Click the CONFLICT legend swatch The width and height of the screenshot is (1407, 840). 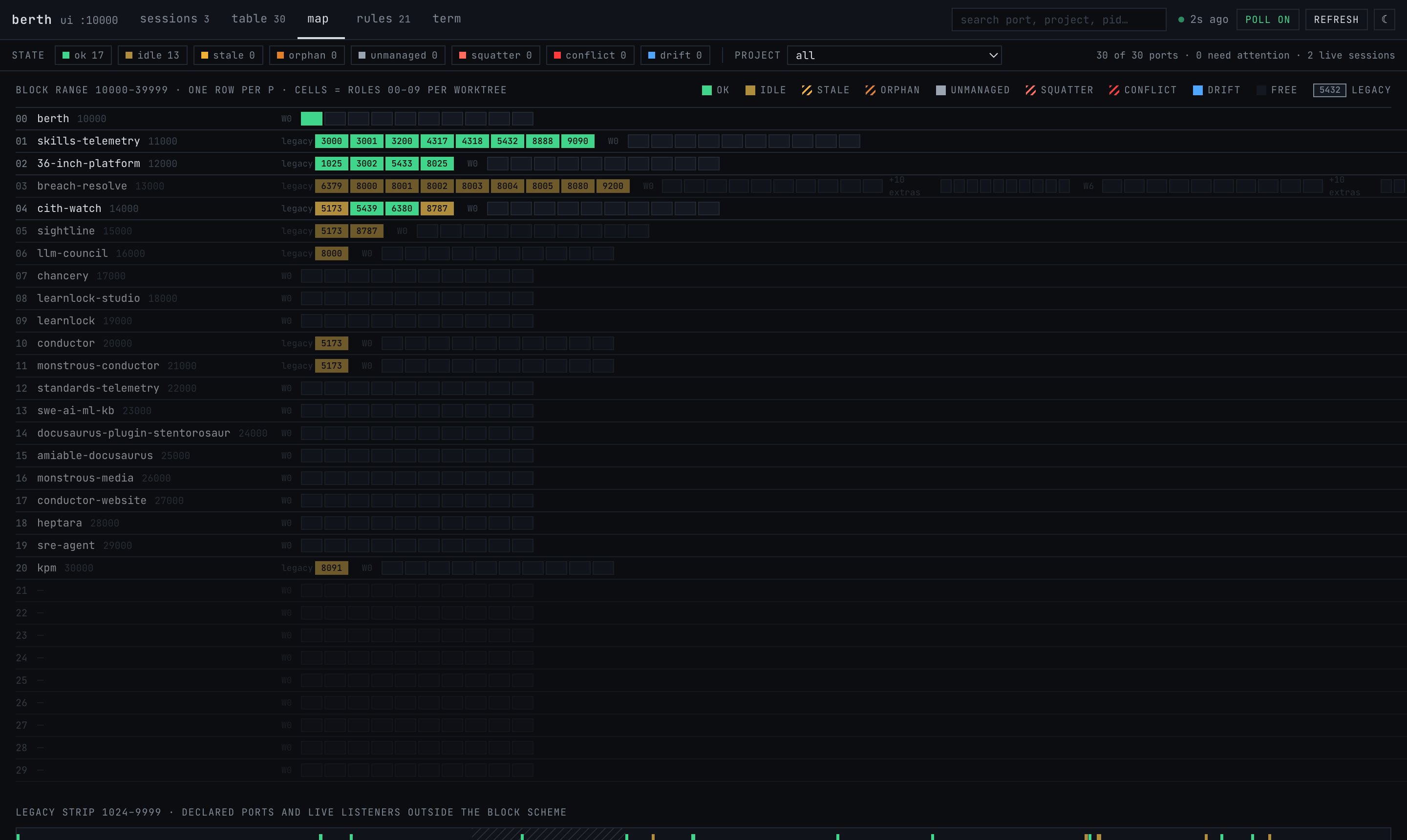pyautogui.click(x=1114, y=90)
